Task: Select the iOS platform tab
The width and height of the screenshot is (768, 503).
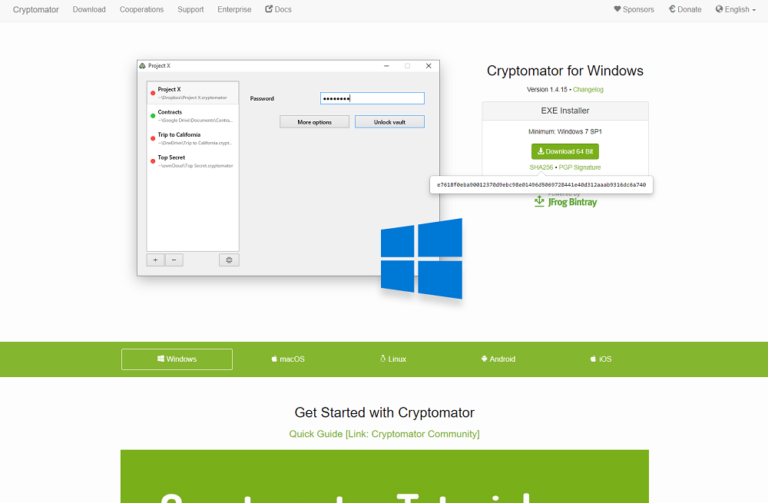Action: [x=601, y=359]
